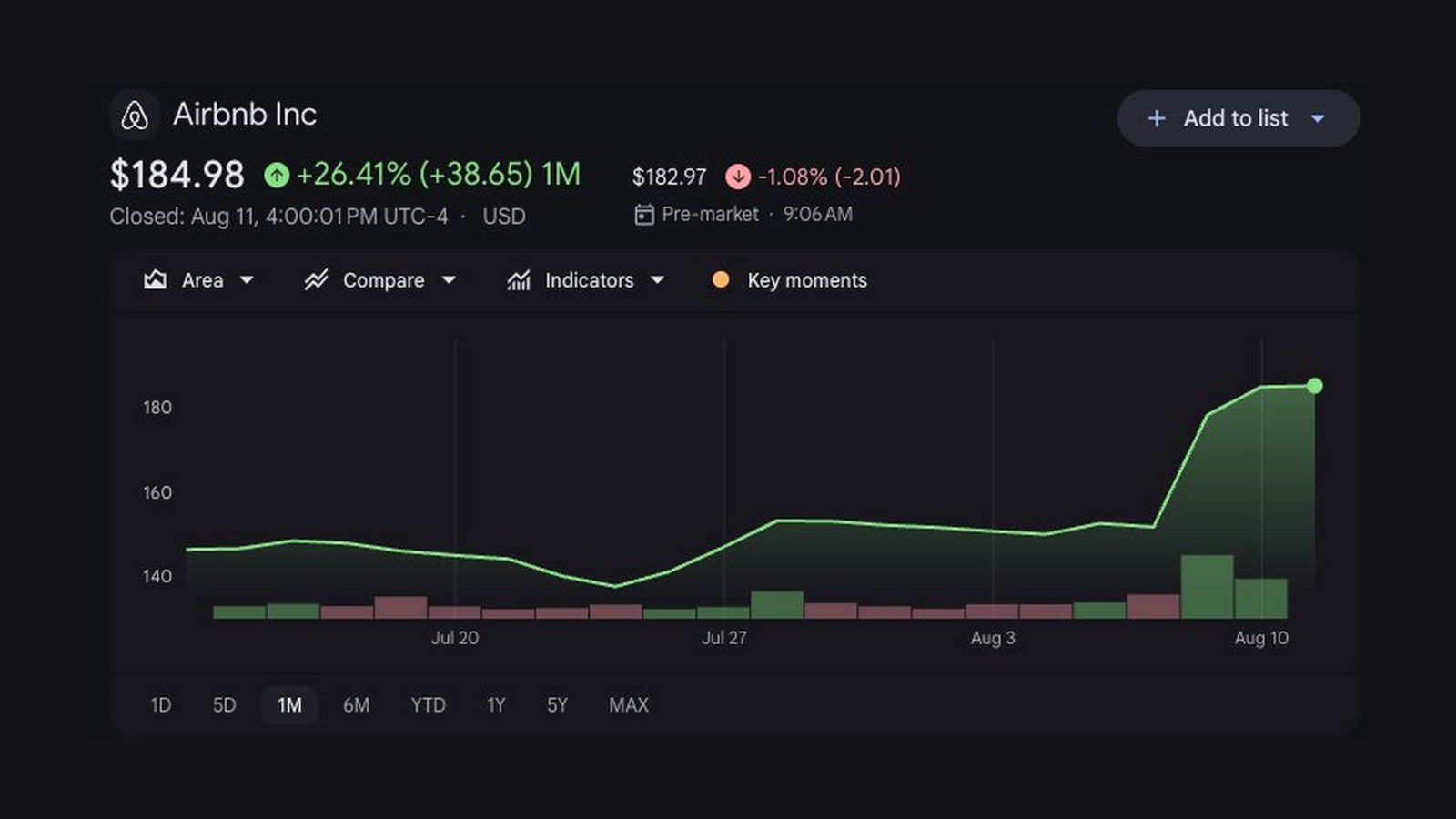The width and height of the screenshot is (1456, 819).
Task: Click the -1.08% (-2.01) change text
Action: [x=829, y=177]
